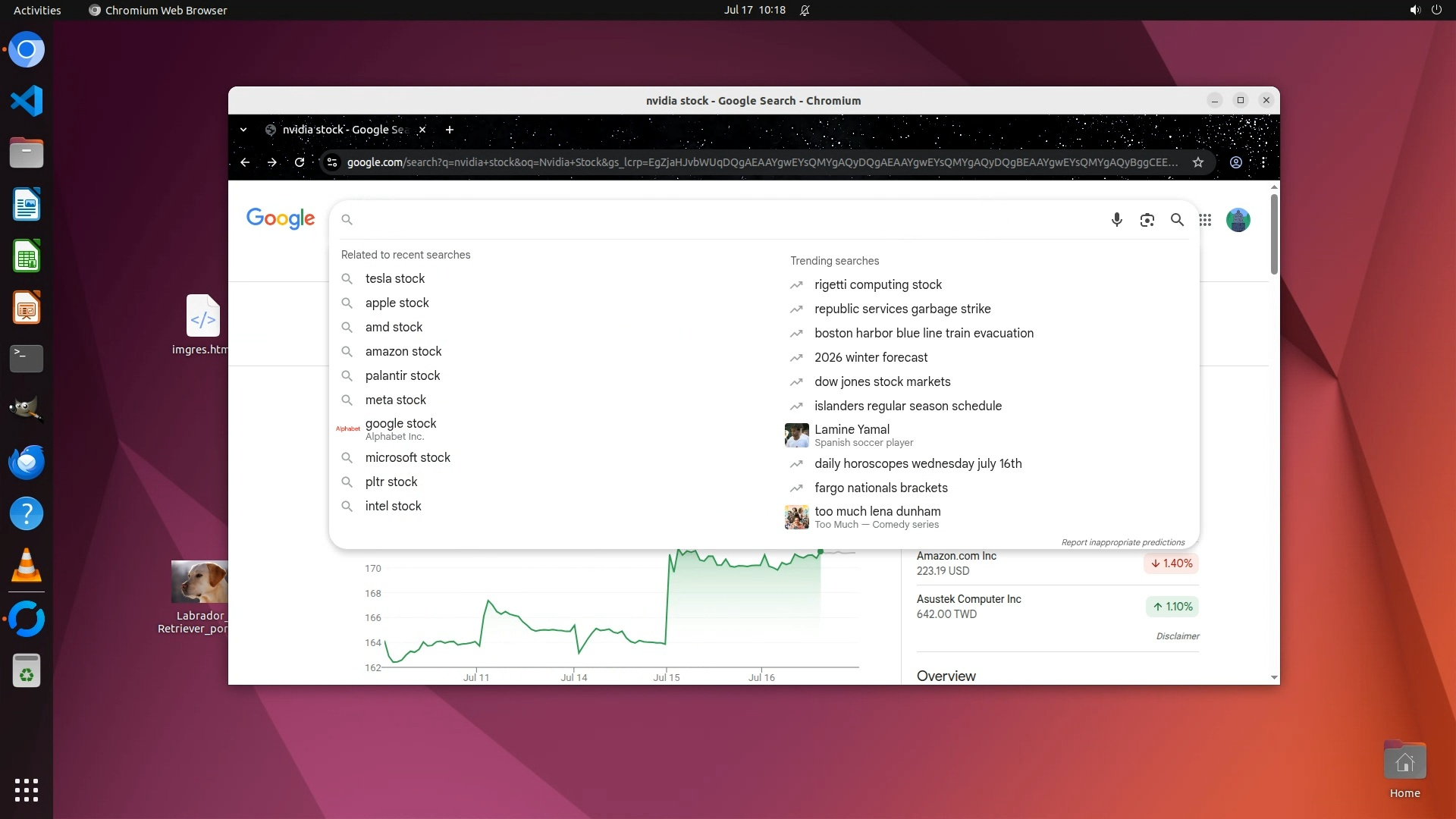Select the tesla stock suggestion
Viewport: 1456px width, 819px height.
coord(394,278)
